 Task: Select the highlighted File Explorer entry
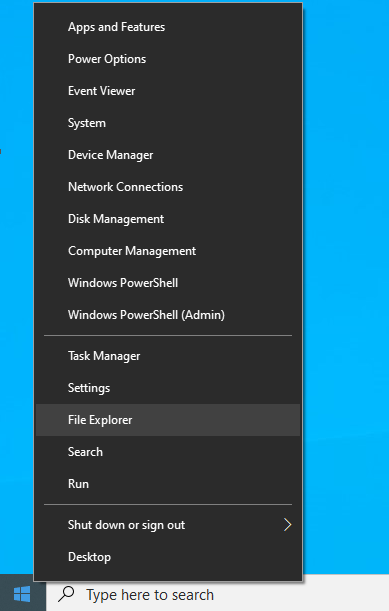168,420
